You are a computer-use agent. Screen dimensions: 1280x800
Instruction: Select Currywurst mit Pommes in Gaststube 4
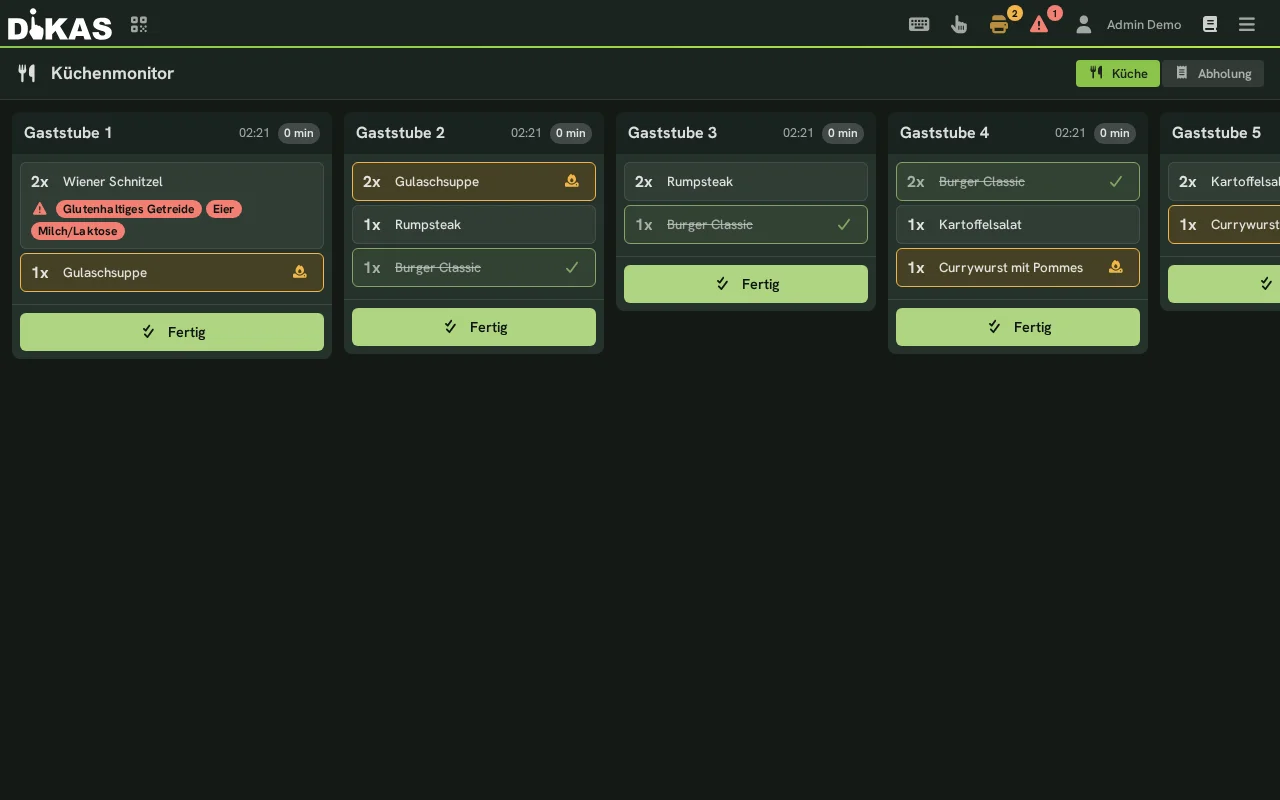(x=1018, y=267)
